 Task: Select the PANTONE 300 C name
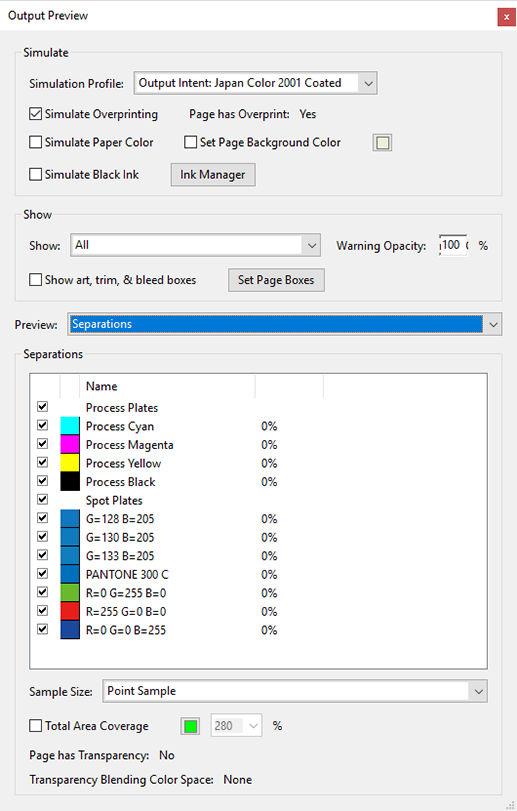tap(127, 575)
